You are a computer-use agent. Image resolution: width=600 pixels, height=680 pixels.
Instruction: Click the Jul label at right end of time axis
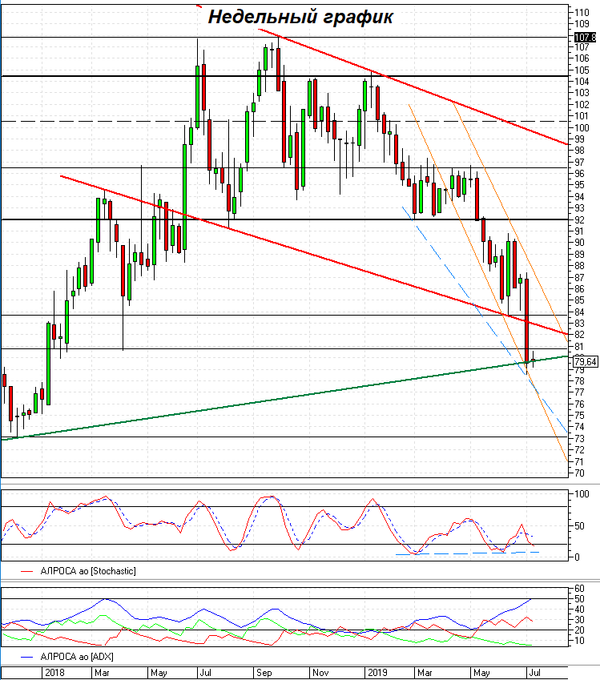coord(535,673)
